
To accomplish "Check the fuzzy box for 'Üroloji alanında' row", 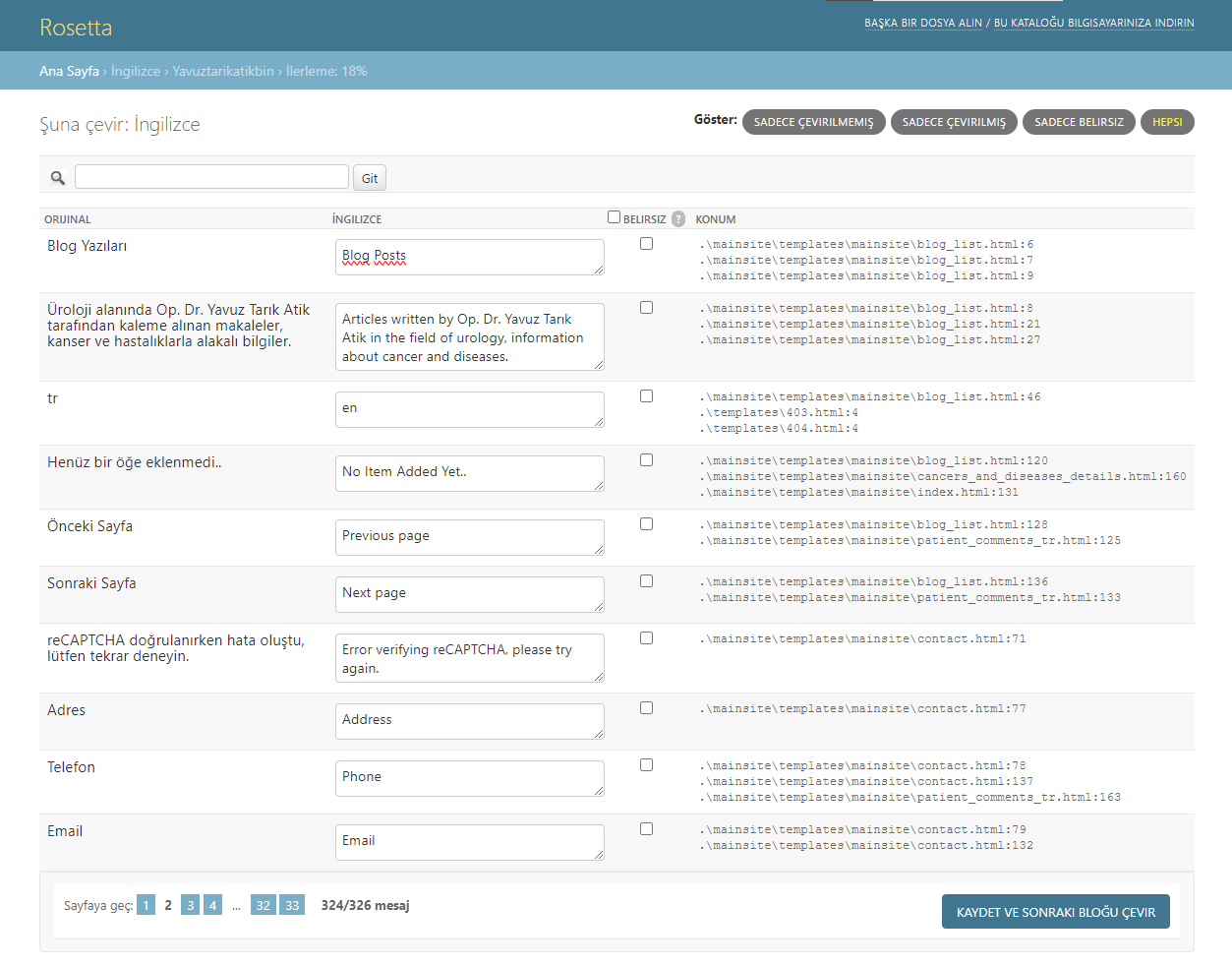I will tap(646, 307).
